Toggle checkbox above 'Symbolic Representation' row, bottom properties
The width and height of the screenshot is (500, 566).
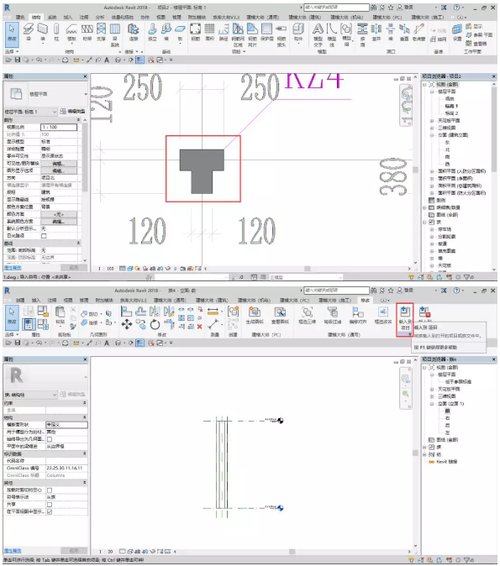pyautogui.click(x=49, y=490)
